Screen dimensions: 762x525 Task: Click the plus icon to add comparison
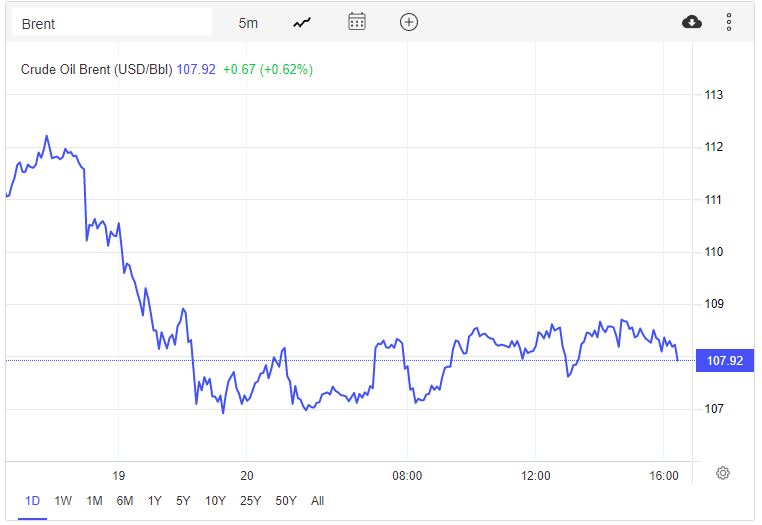(x=409, y=22)
